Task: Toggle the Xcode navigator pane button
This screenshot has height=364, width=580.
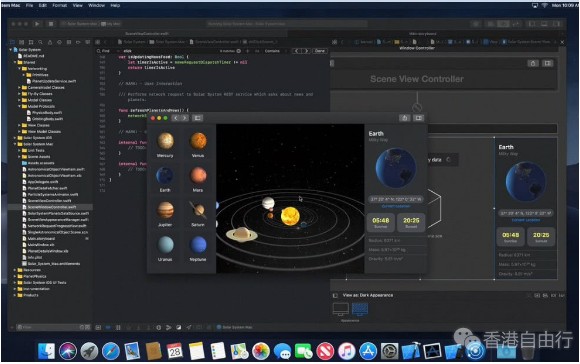Action: 532,24
